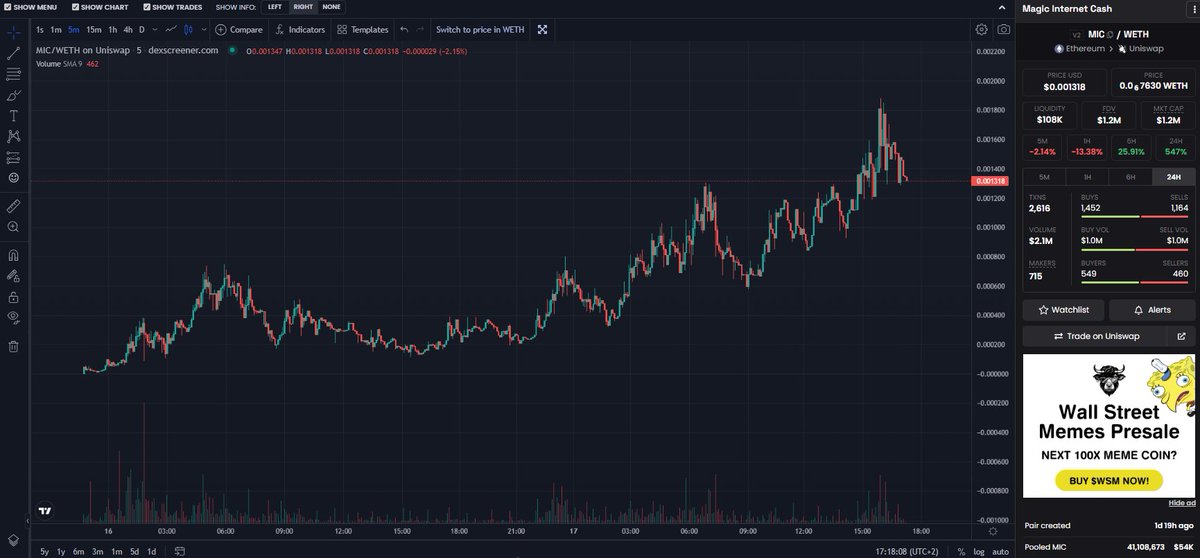Toggle stay in drawing mode
The height and width of the screenshot is (558, 1200).
[x=14, y=275]
